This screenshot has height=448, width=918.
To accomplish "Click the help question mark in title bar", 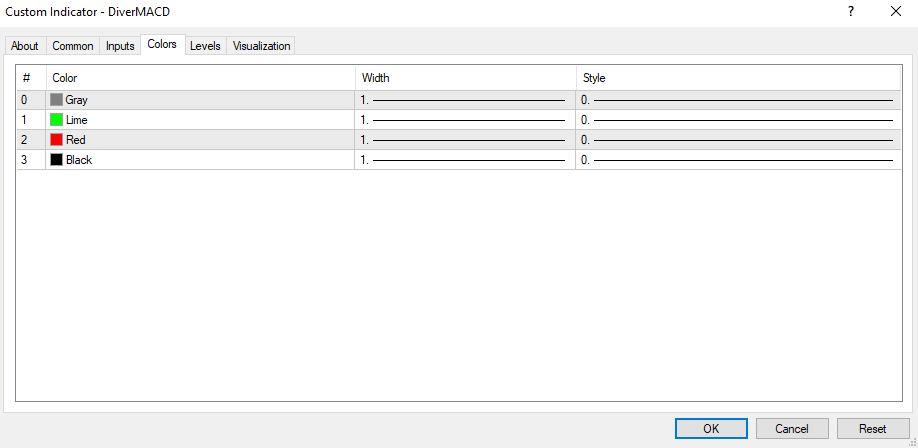I will [851, 12].
